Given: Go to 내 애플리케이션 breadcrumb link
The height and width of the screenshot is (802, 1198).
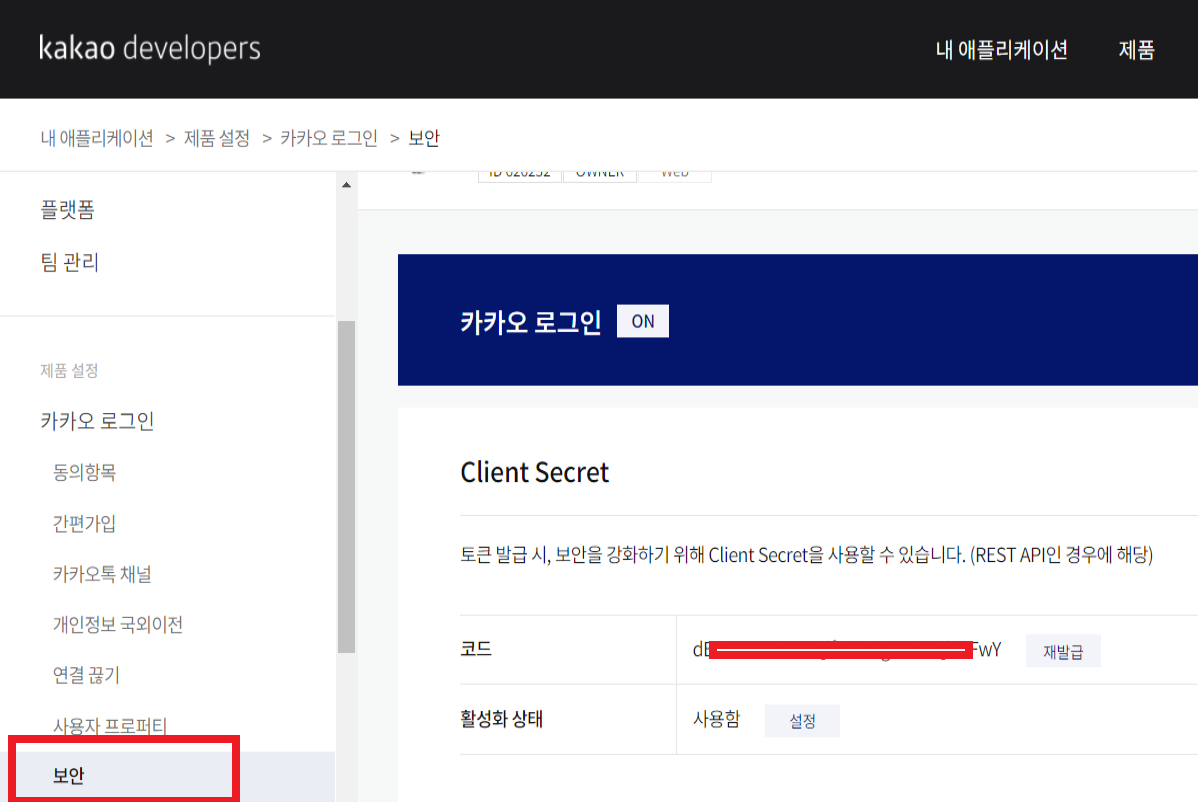Looking at the screenshot, I should 97,138.
